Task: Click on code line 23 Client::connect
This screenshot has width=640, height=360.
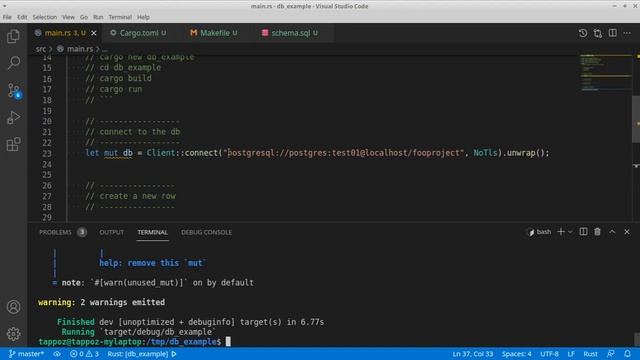Action: [x=317, y=153]
